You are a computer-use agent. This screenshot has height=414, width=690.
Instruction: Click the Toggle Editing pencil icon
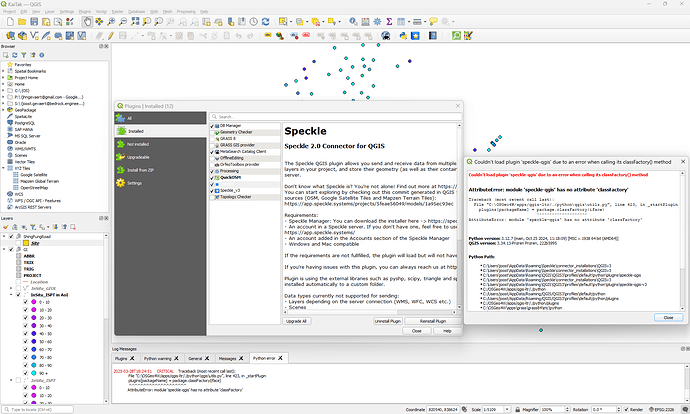[111, 36]
